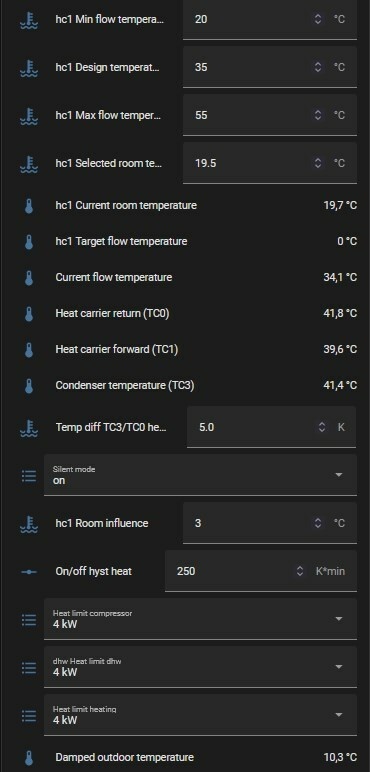Click the Temp diff TC3/TC0 value field
The width and height of the screenshot is (370, 772).
coord(271,427)
